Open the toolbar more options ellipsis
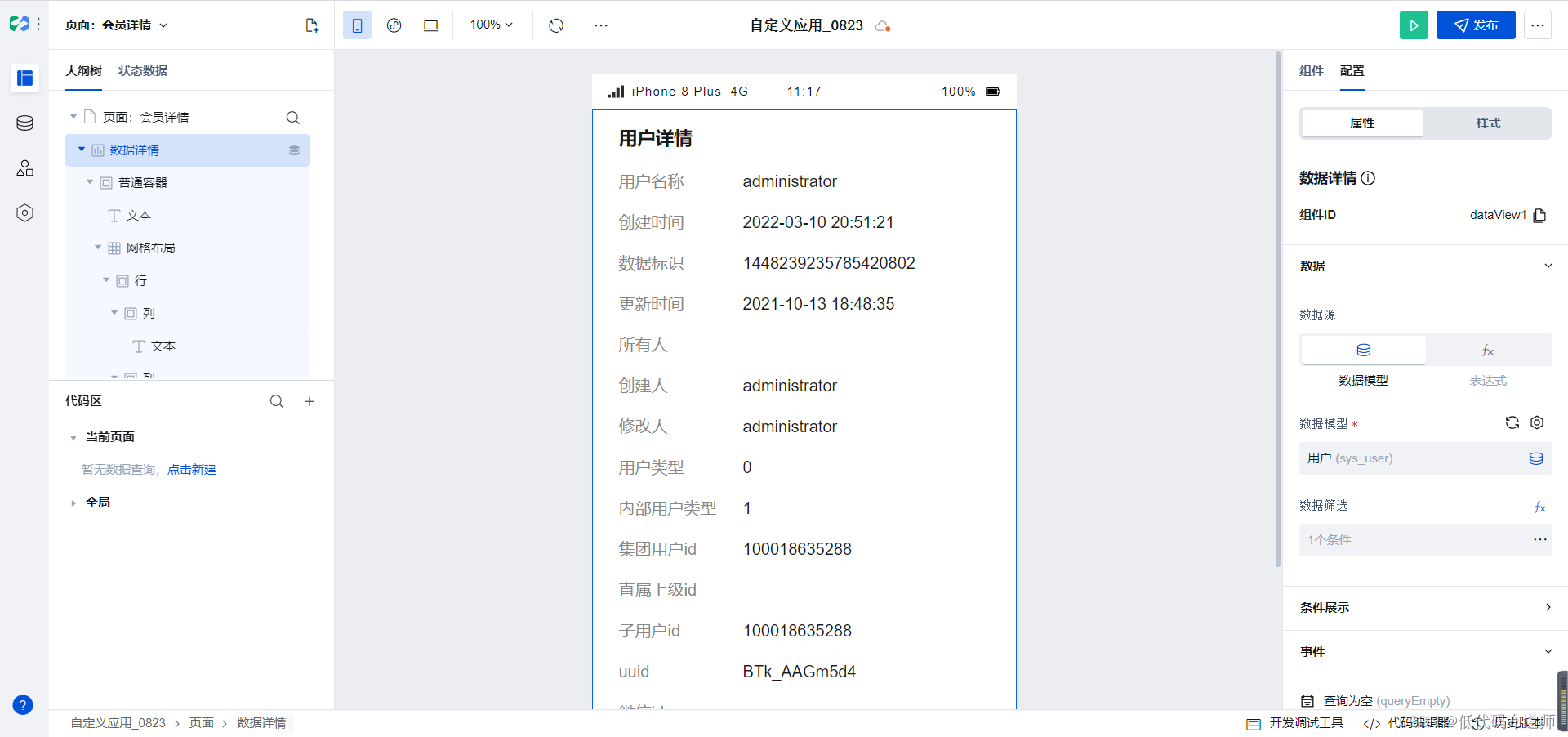 coord(601,25)
